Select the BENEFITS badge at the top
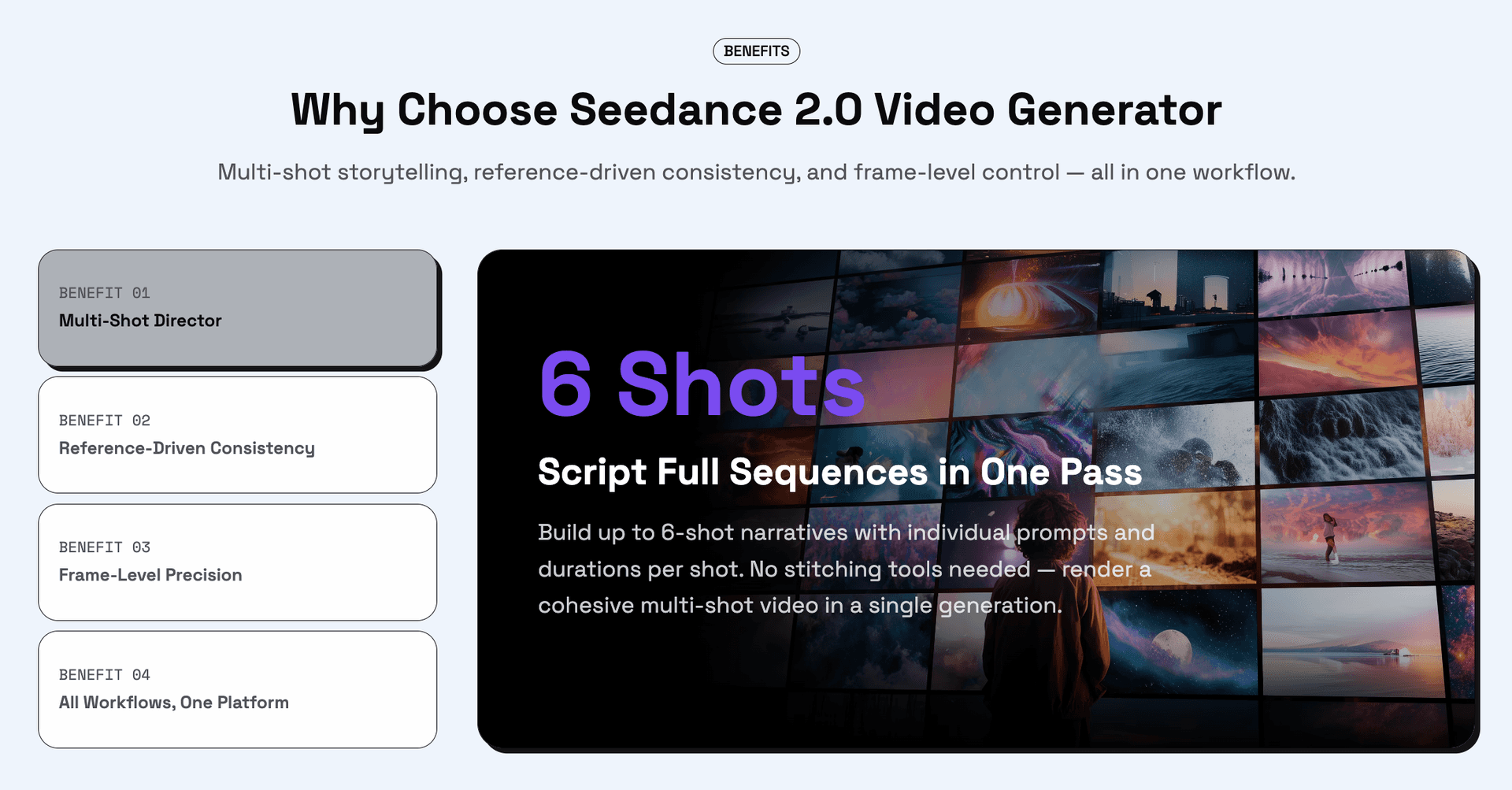The height and width of the screenshot is (790, 1512). click(x=756, y=51)
